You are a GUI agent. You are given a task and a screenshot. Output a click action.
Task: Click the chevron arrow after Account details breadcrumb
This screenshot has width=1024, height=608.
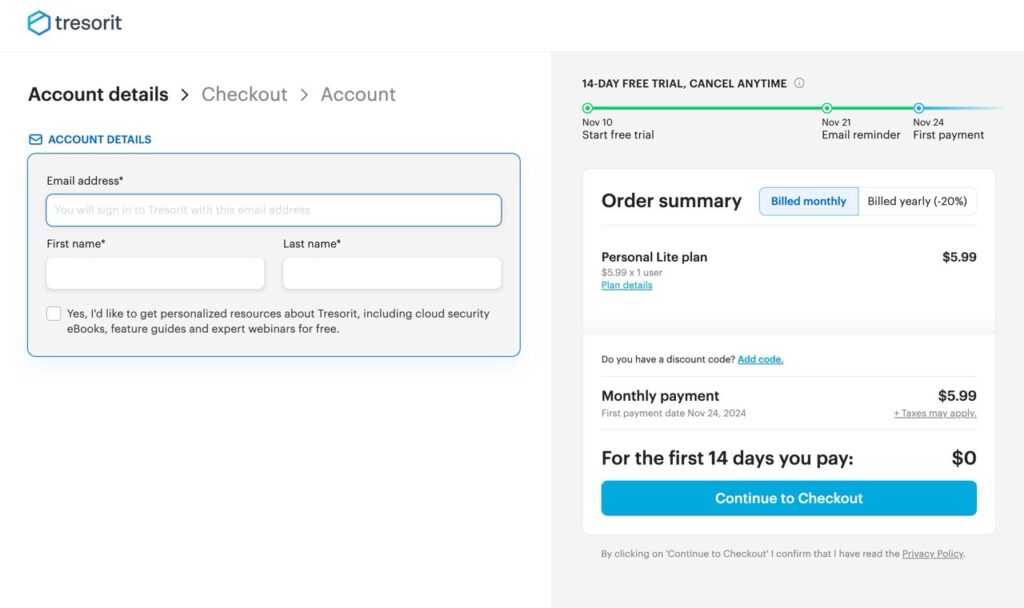(185, 95)
